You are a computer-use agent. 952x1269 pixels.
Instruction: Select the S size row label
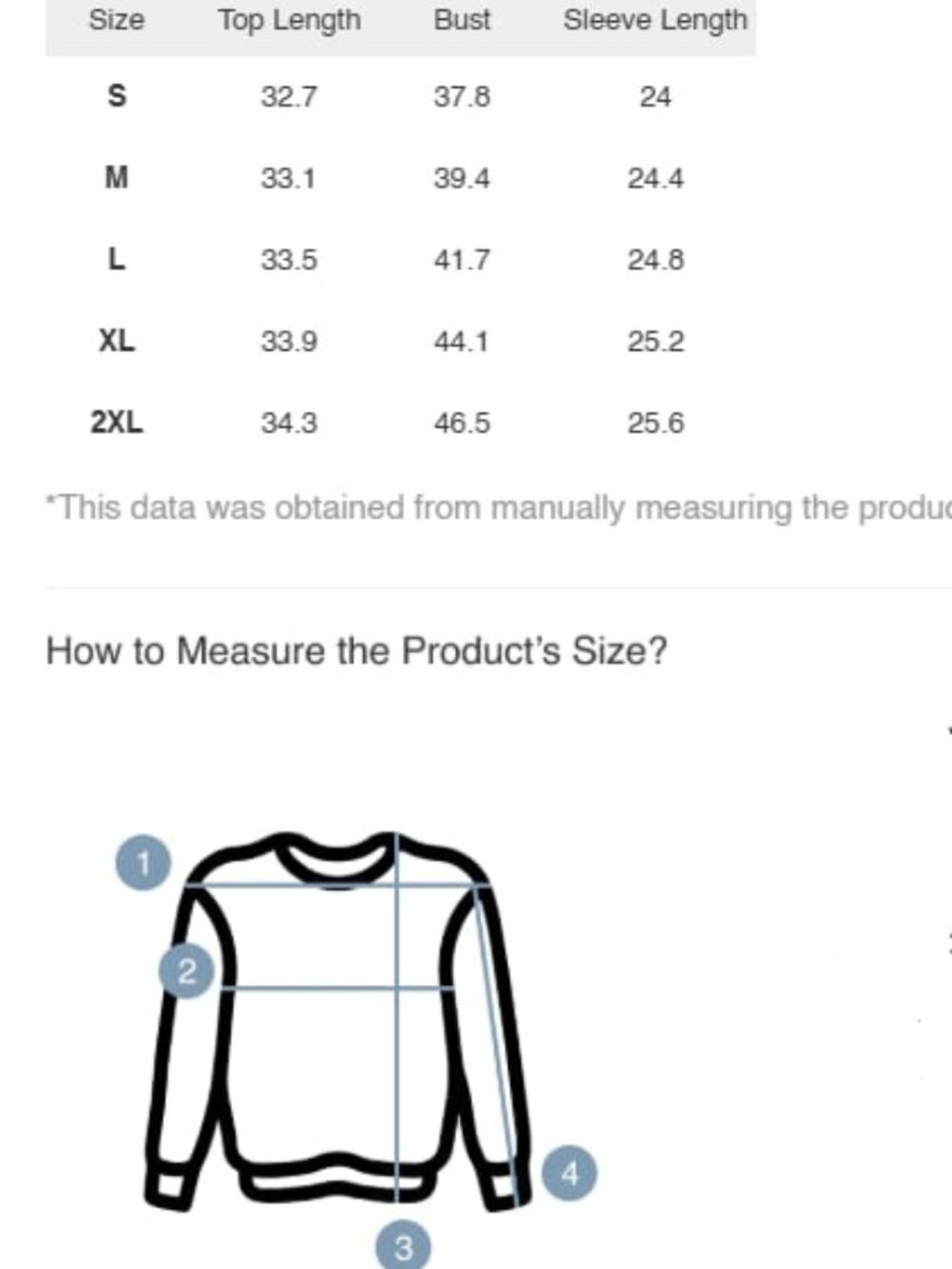point(116,96)
